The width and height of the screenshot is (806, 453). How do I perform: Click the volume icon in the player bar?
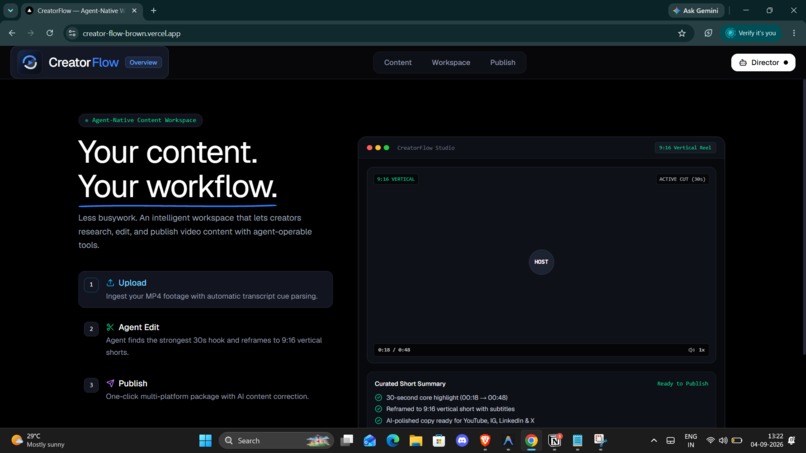pyautogui.click(x=691, y=350)
